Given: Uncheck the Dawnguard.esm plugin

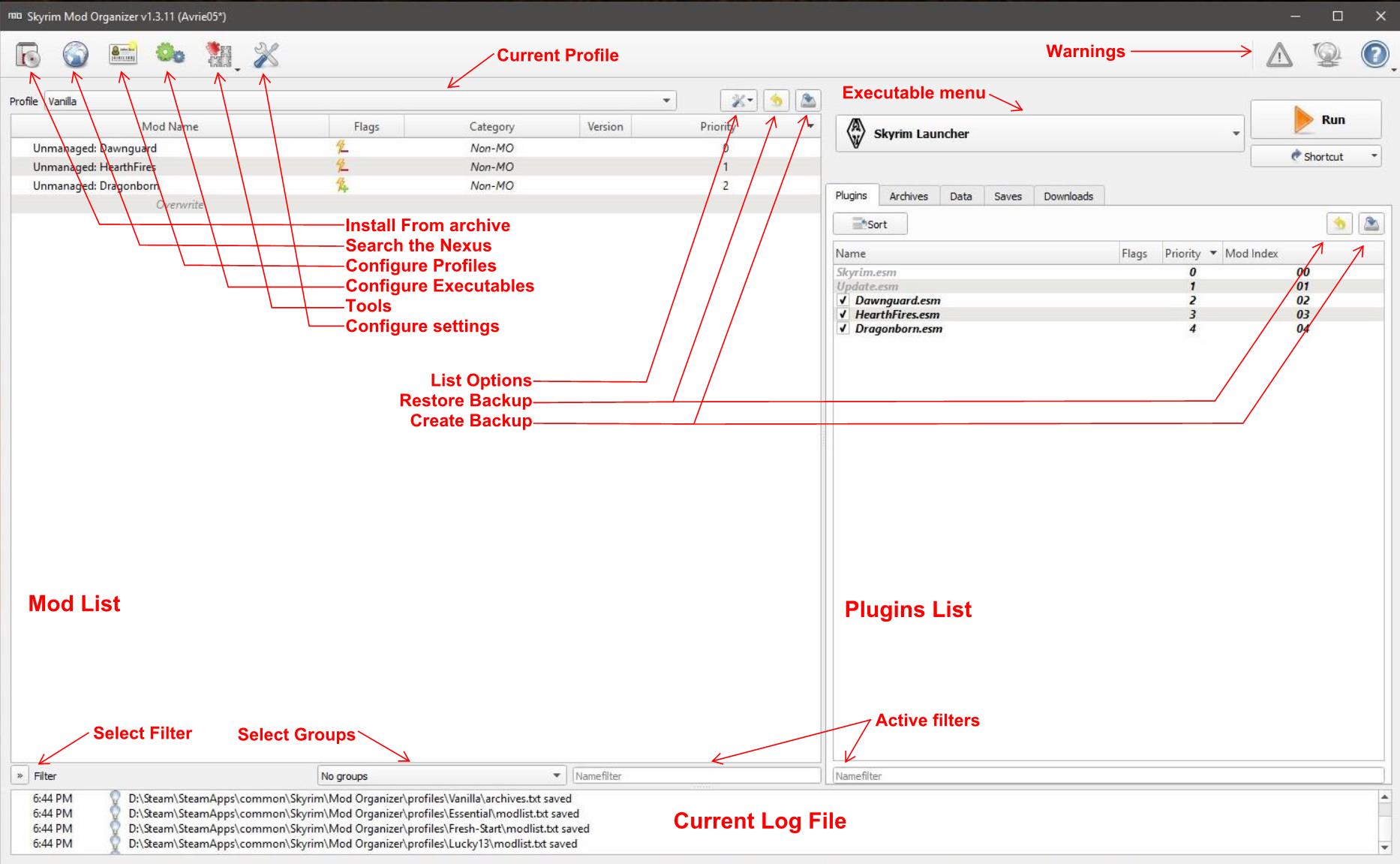Looking at the screenshot, I should tap(843, 300).
